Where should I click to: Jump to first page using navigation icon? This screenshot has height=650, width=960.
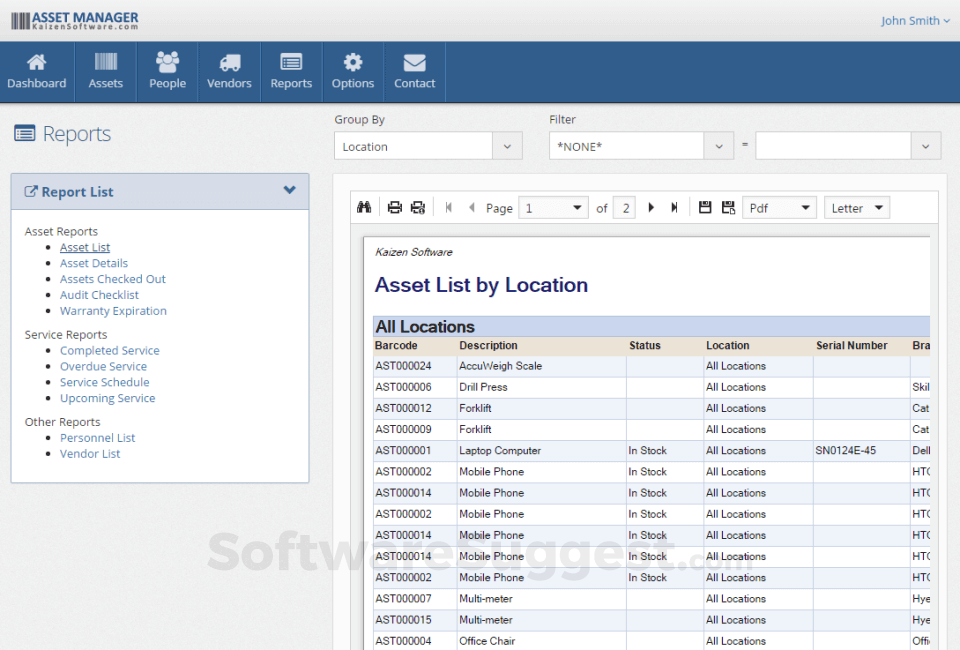(447, 207)
